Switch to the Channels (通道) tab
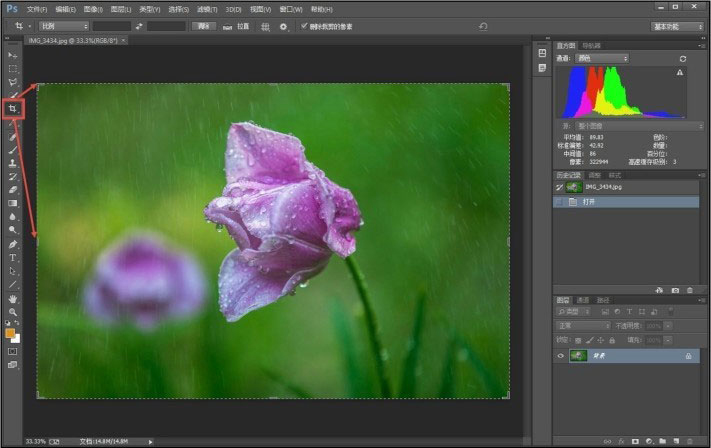Viewport: 711px width, 448px height. click(x=582, y=300)
